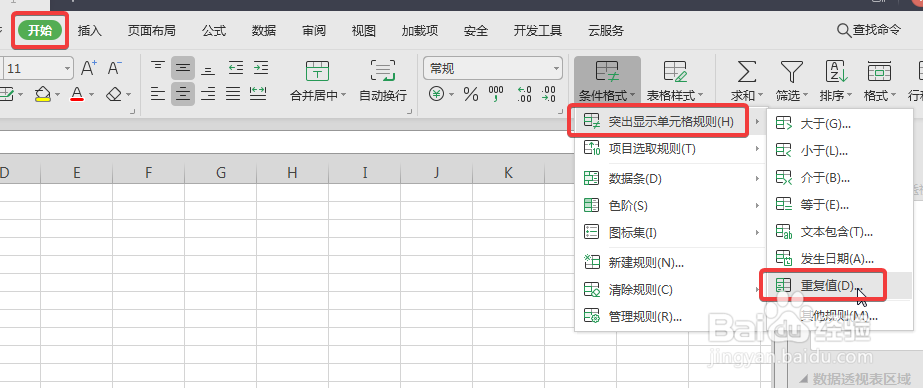Toggle center horizontal alignment
The image size is (923, 388).
183,94
